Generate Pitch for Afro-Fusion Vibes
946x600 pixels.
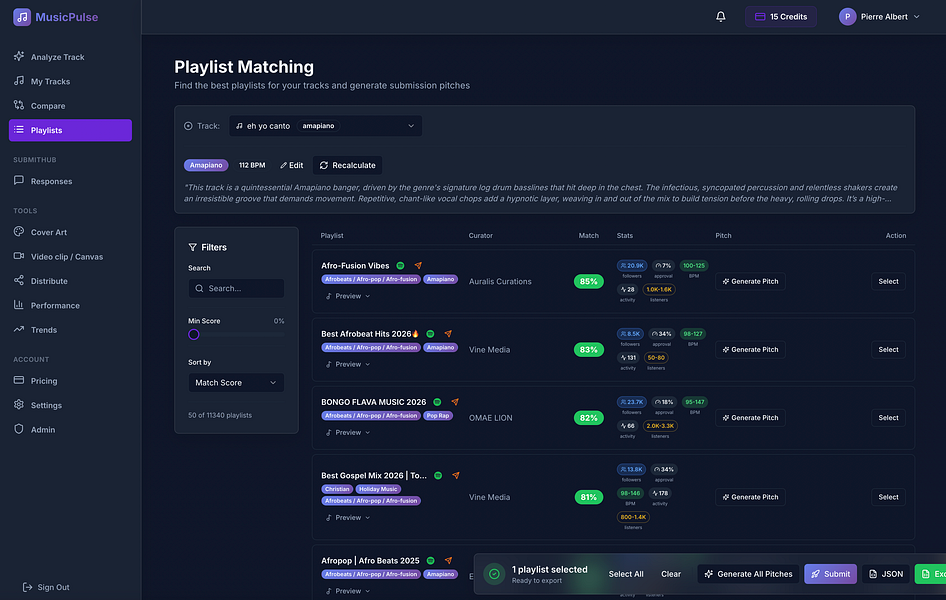749,281
